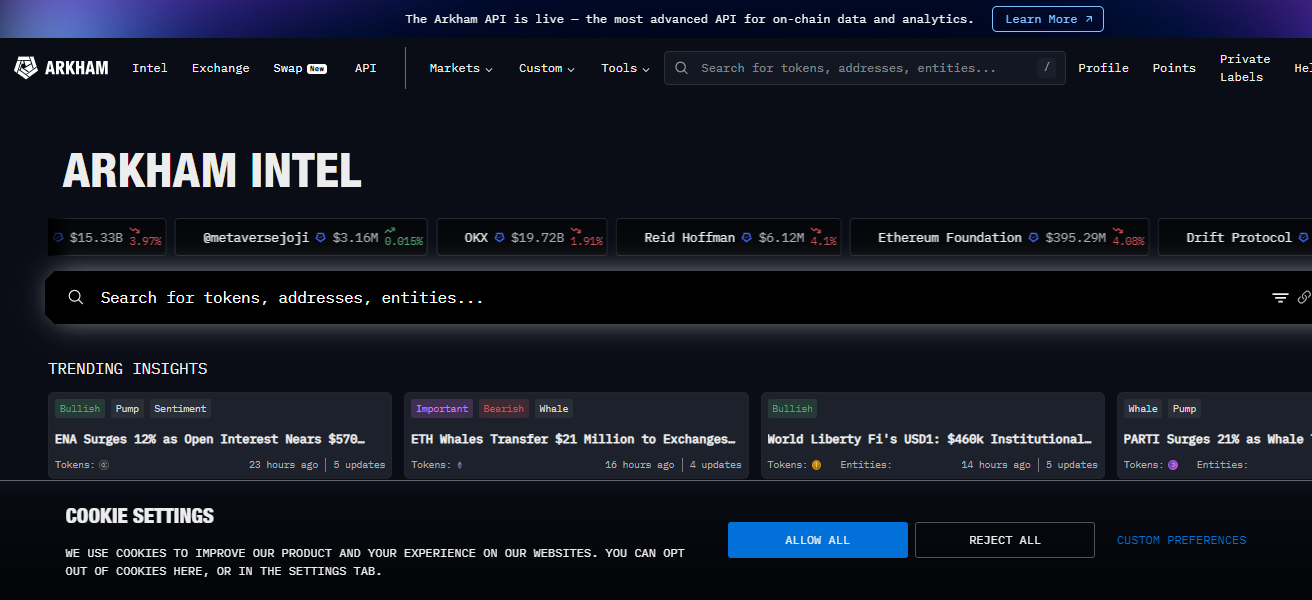1312x600 pixels.
Task: Click the PARTI token icon in the fourth insight
Action: click(x=1172, y=465)
